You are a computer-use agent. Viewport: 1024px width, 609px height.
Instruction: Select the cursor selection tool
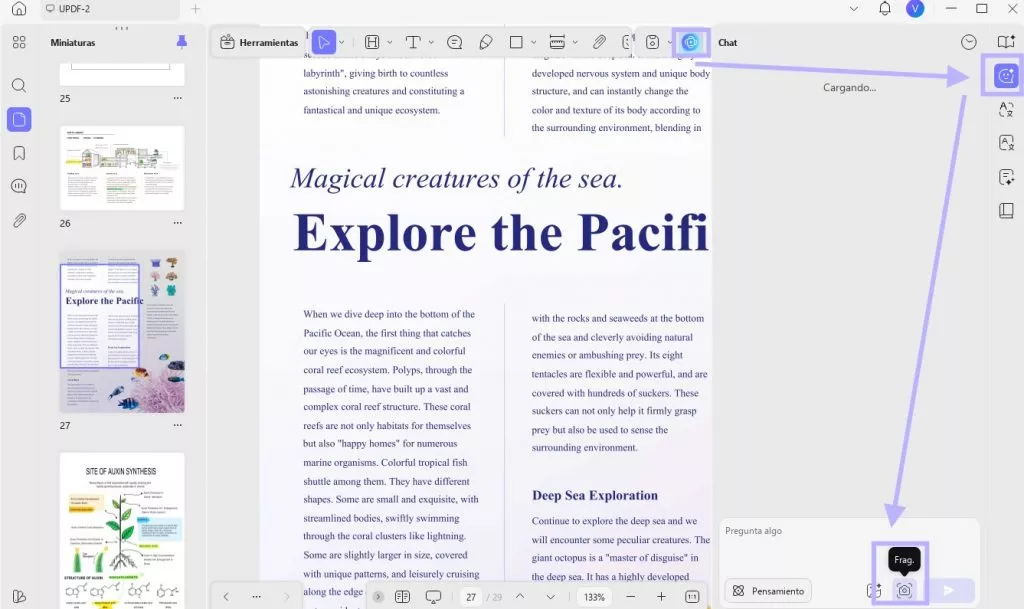pos(323,42)
